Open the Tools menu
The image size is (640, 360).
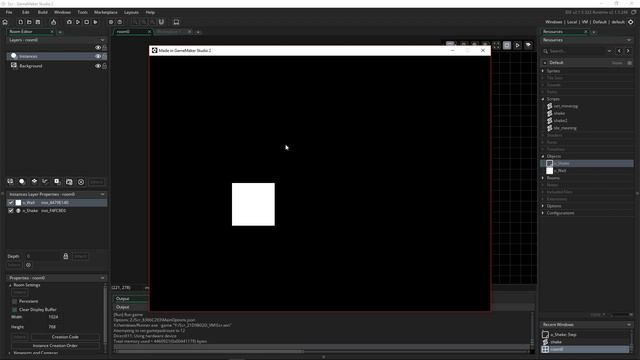(82, 12)
